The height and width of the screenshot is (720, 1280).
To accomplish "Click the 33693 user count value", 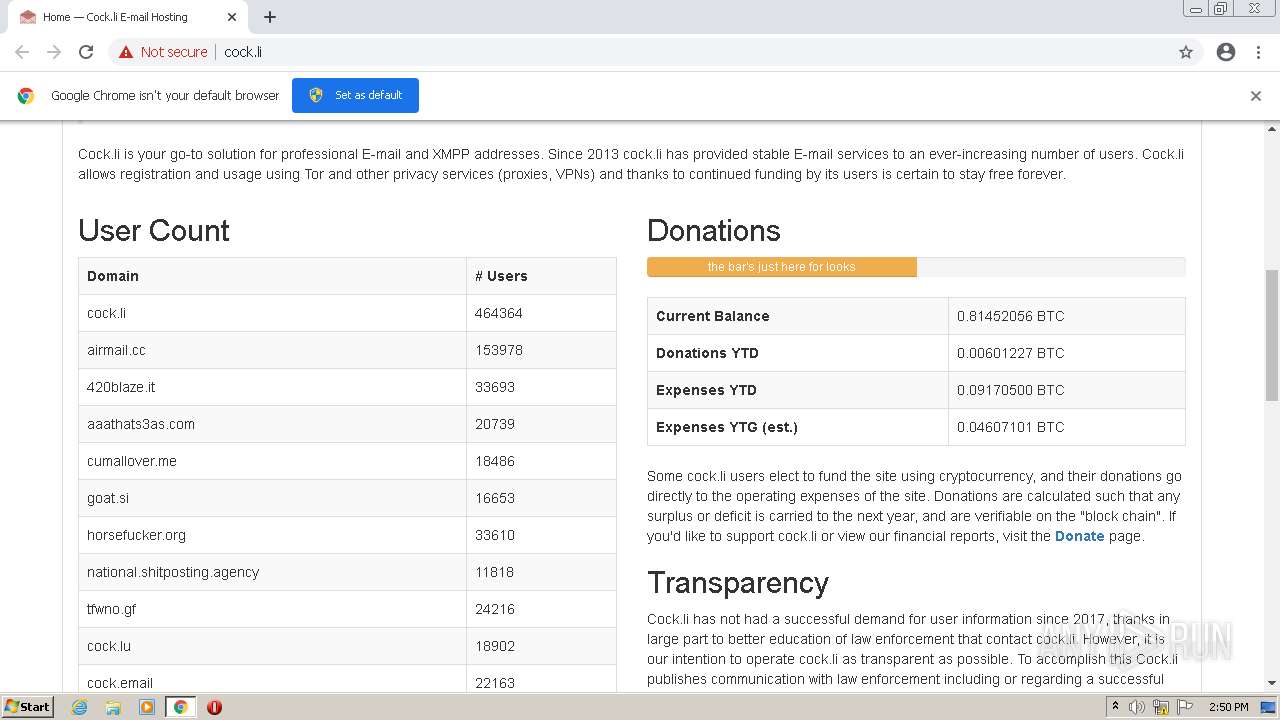I will point(495,387).
